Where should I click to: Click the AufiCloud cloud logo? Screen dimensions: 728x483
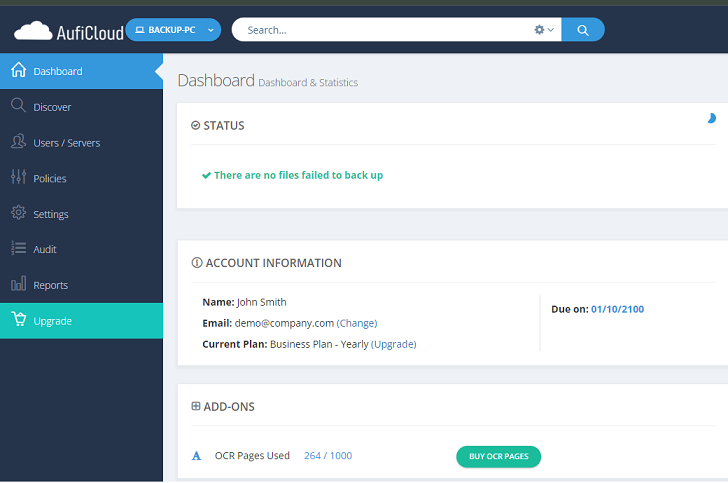(33, 31)
